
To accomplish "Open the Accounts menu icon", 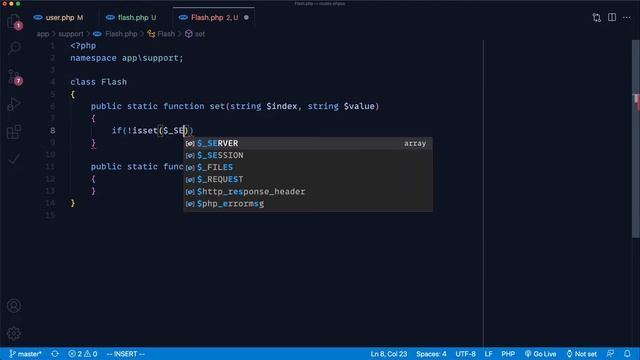I will pos(14,306).
